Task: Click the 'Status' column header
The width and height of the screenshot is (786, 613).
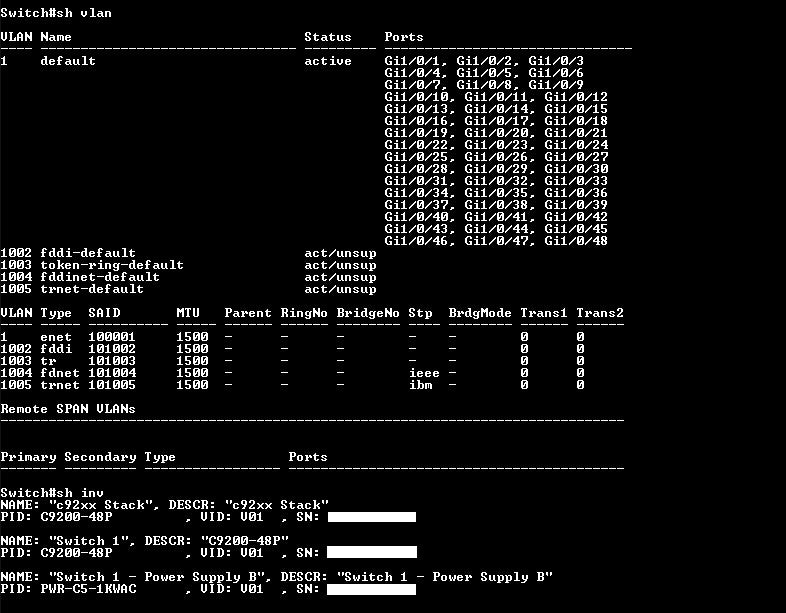Action: [x=328, y=37]
